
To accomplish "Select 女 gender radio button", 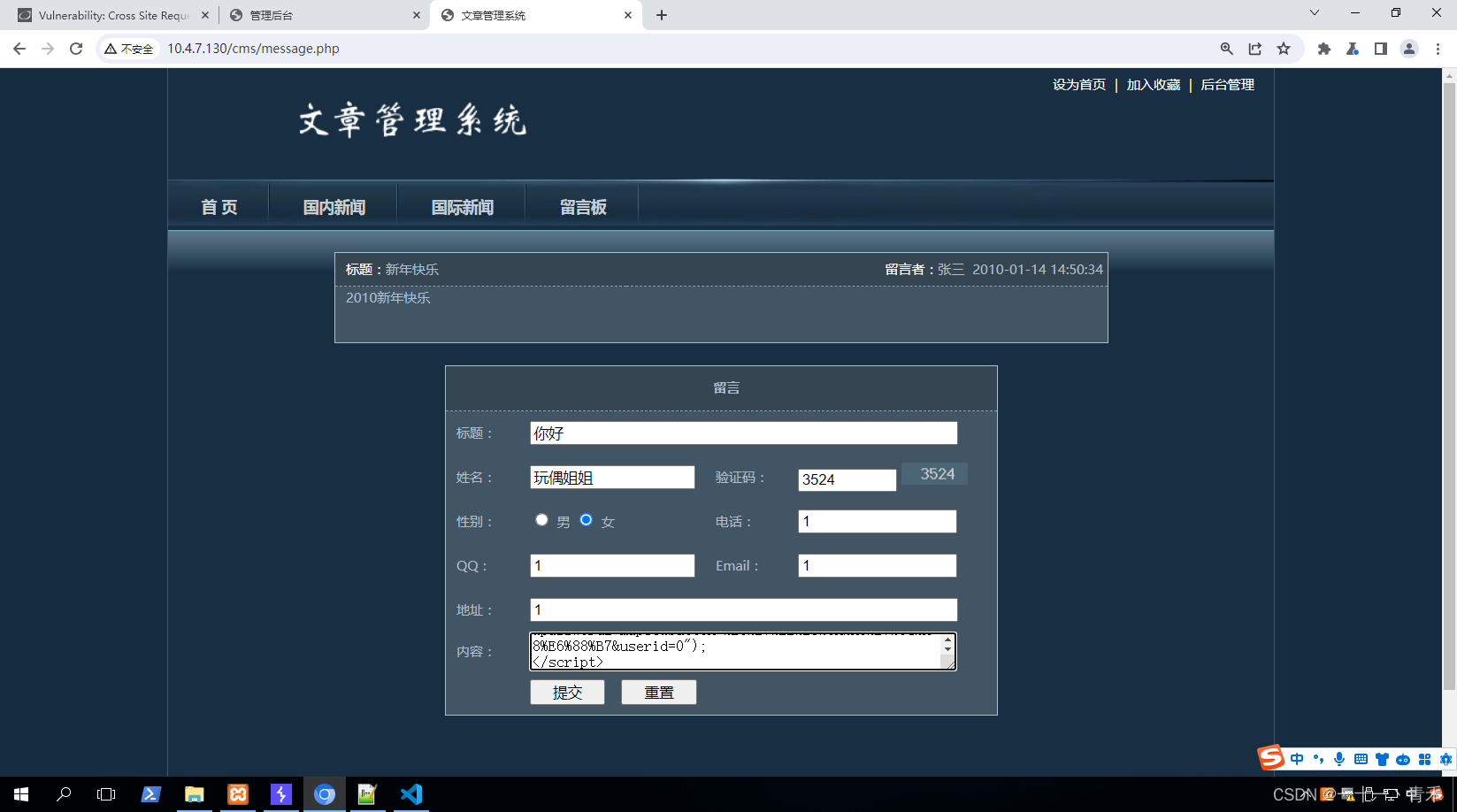I will pos(586,520).
